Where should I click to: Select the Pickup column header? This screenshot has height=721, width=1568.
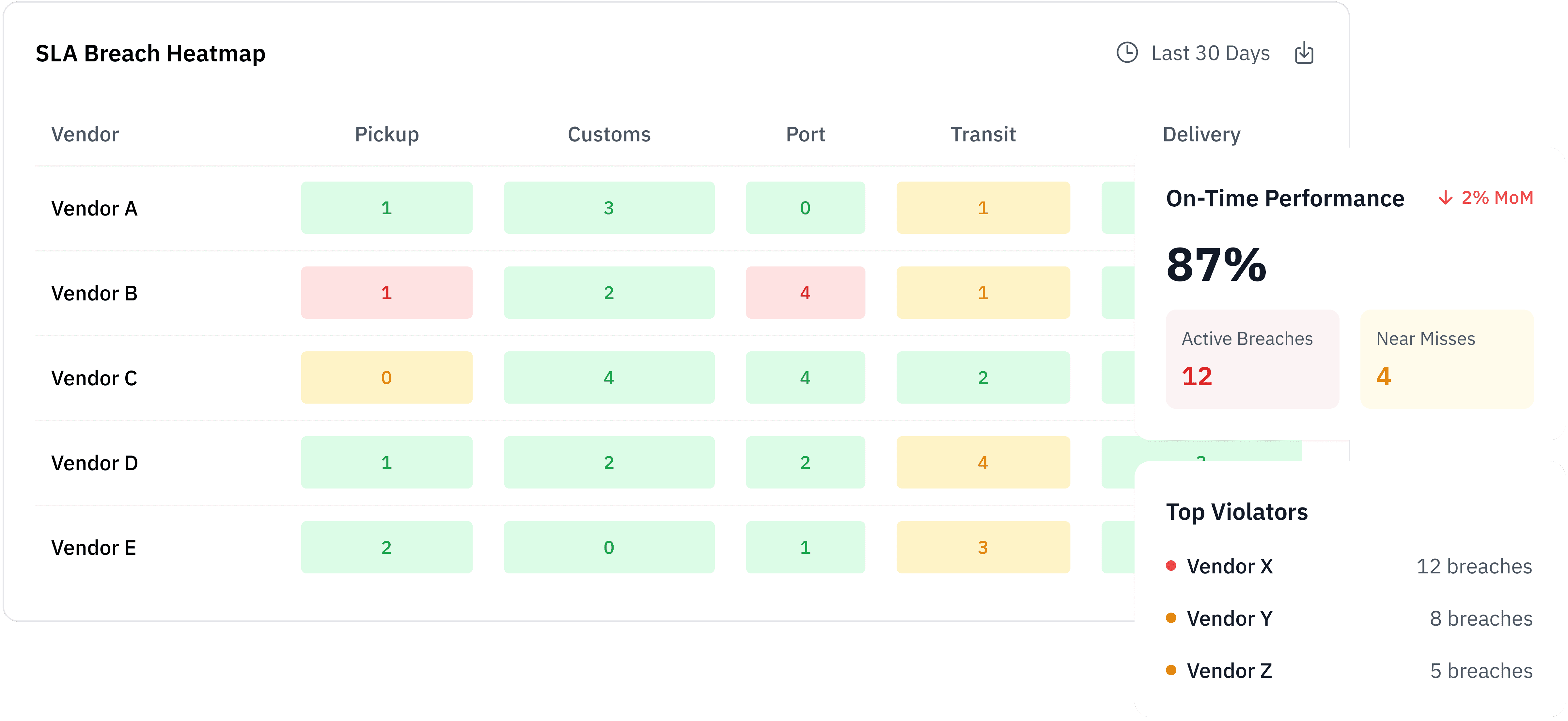tap(386, 135)
